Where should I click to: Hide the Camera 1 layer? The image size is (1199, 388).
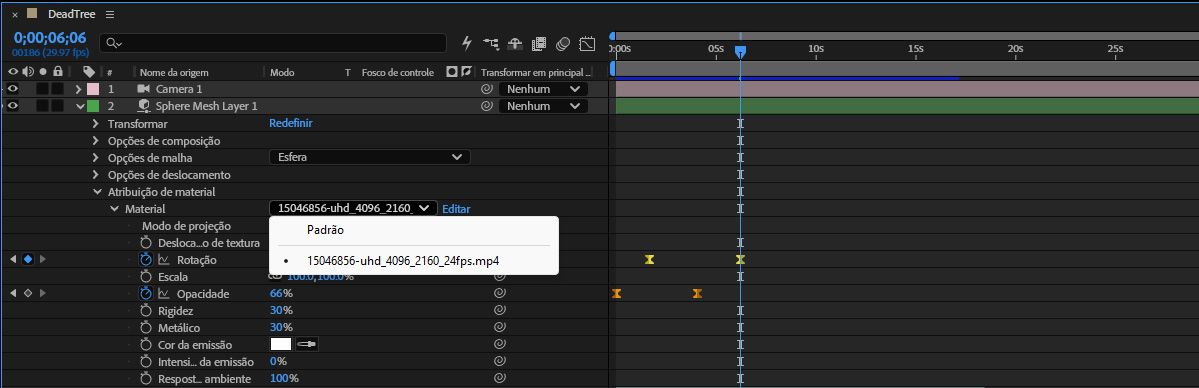coord(13,89)
